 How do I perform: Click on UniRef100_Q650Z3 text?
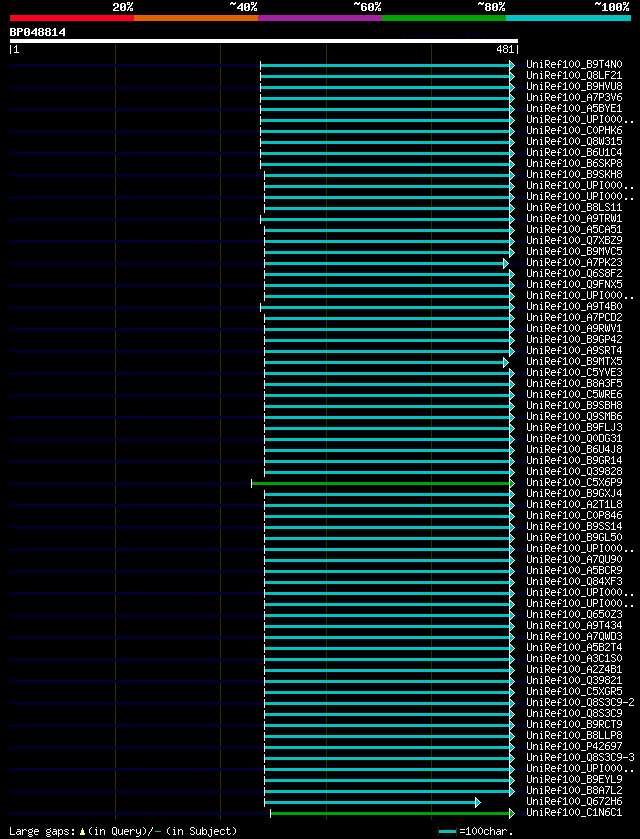pos(574,615)
